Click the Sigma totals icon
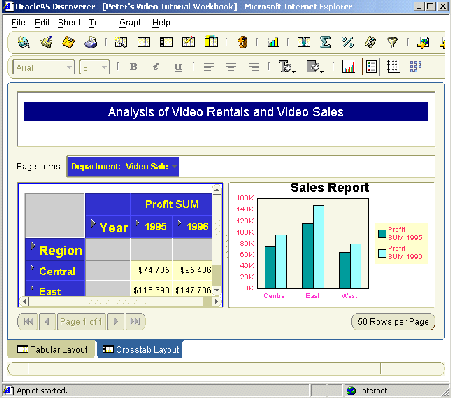The width and height of the screenshot is (451, 398). pyautogui.click(x=325, y=42)
